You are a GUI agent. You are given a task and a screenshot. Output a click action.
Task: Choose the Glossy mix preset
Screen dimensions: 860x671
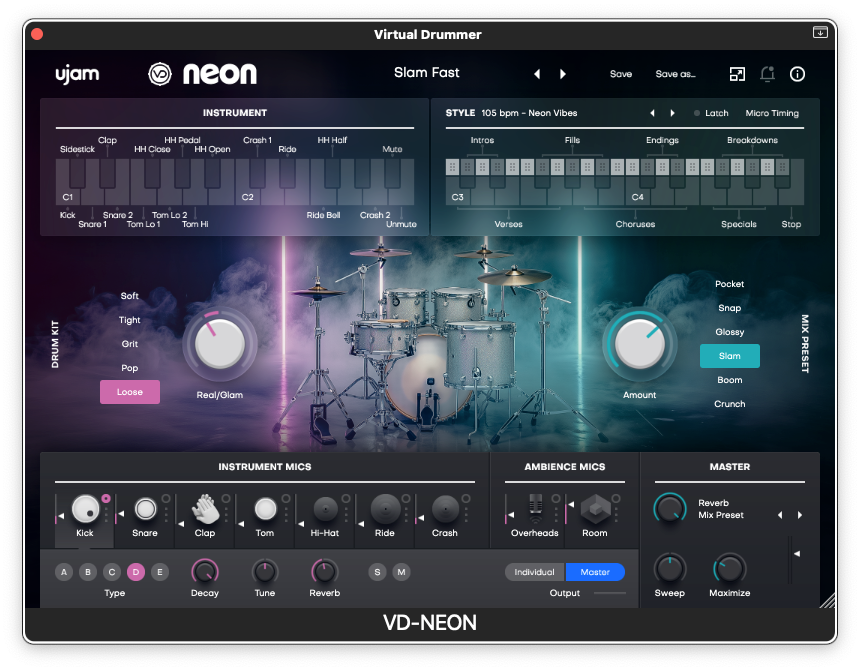click(x=729, y=332)
